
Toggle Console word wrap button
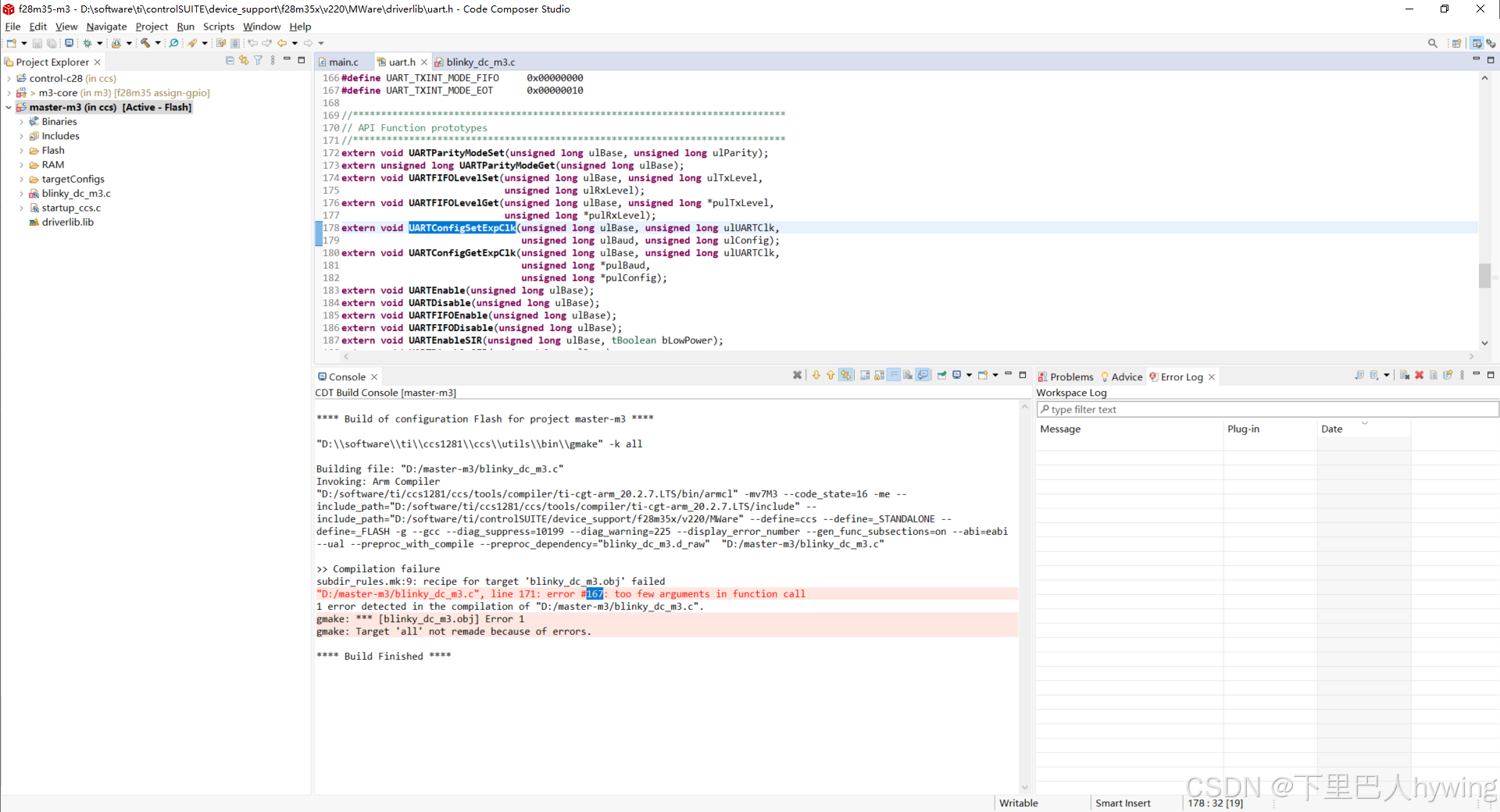[894, 375]
